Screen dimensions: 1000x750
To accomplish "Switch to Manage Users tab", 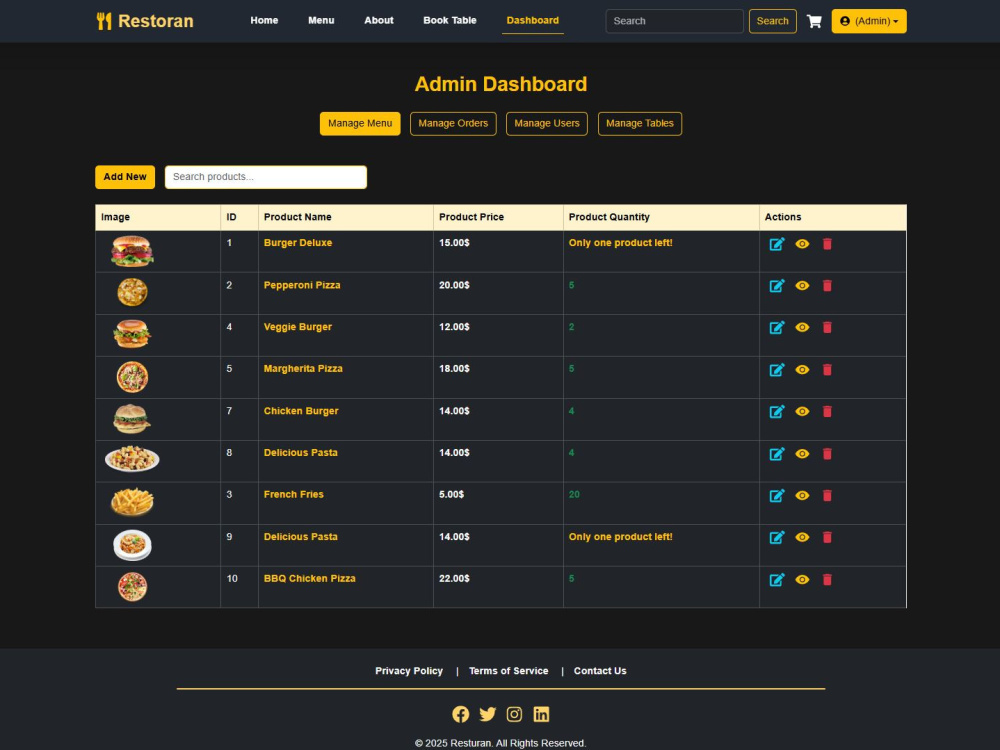I will [x=547, y=124].
